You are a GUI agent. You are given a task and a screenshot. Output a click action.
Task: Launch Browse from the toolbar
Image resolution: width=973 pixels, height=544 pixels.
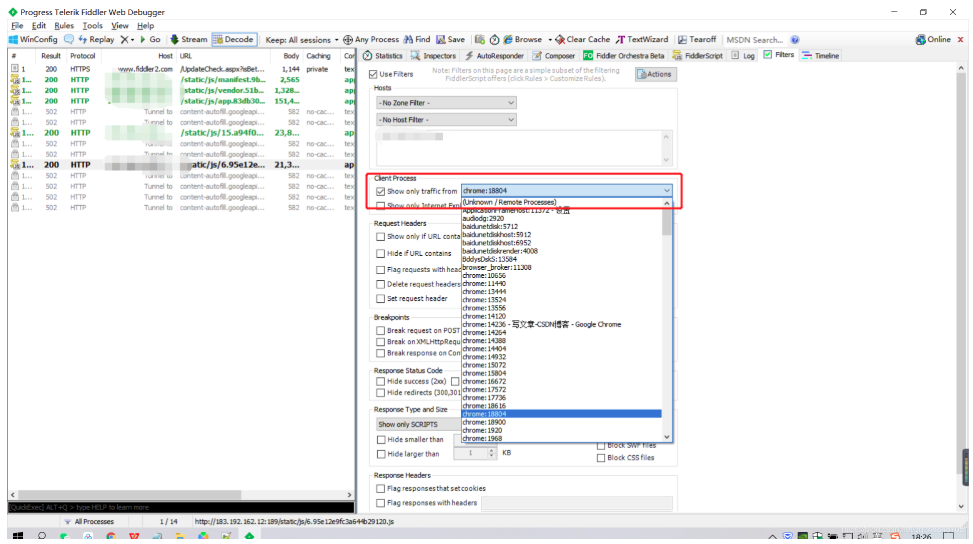522,39
